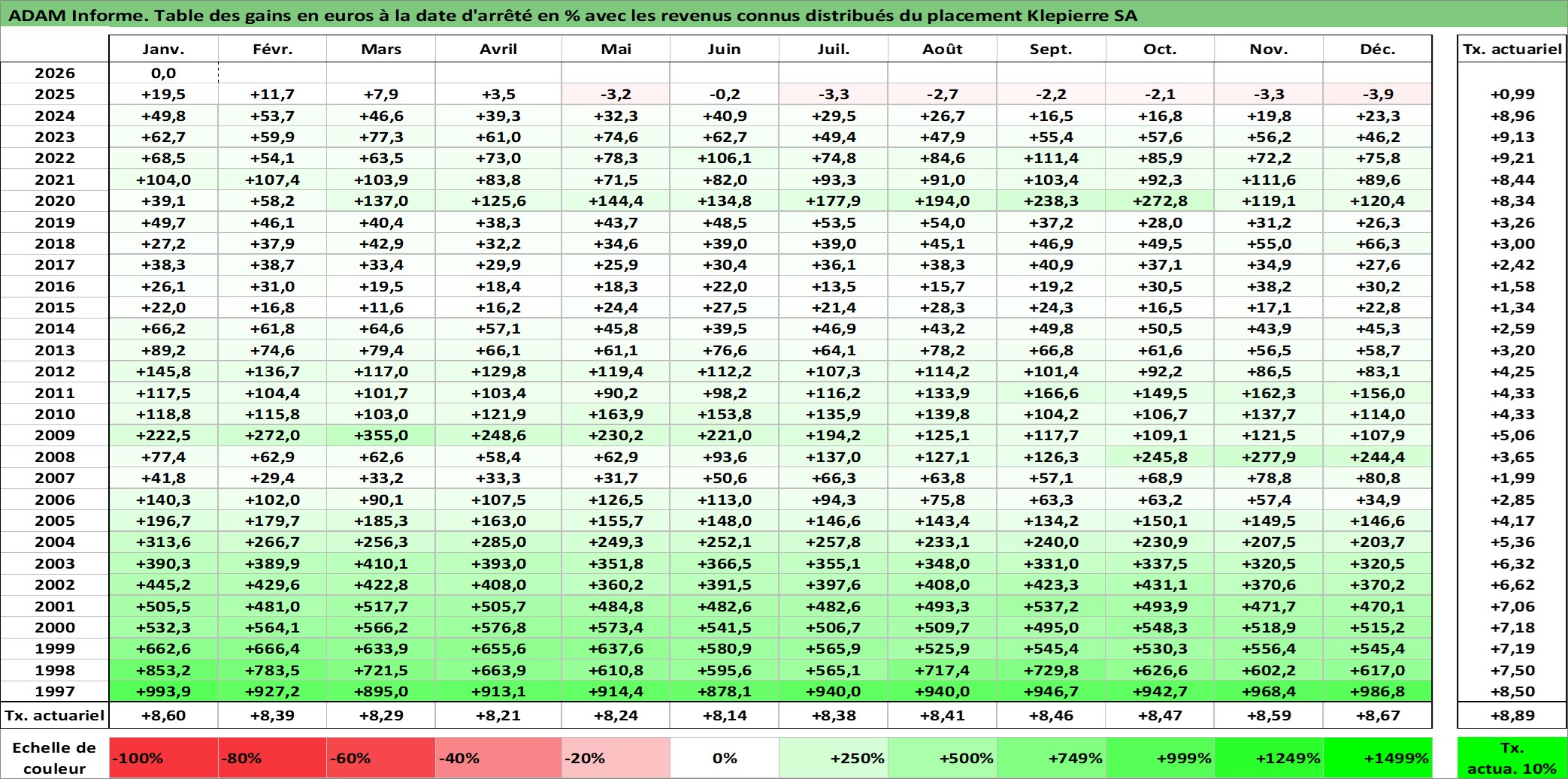Select the +111,4 cell in row 2022
This screenshot has width=1568, height=779.
click(1051, 158)
